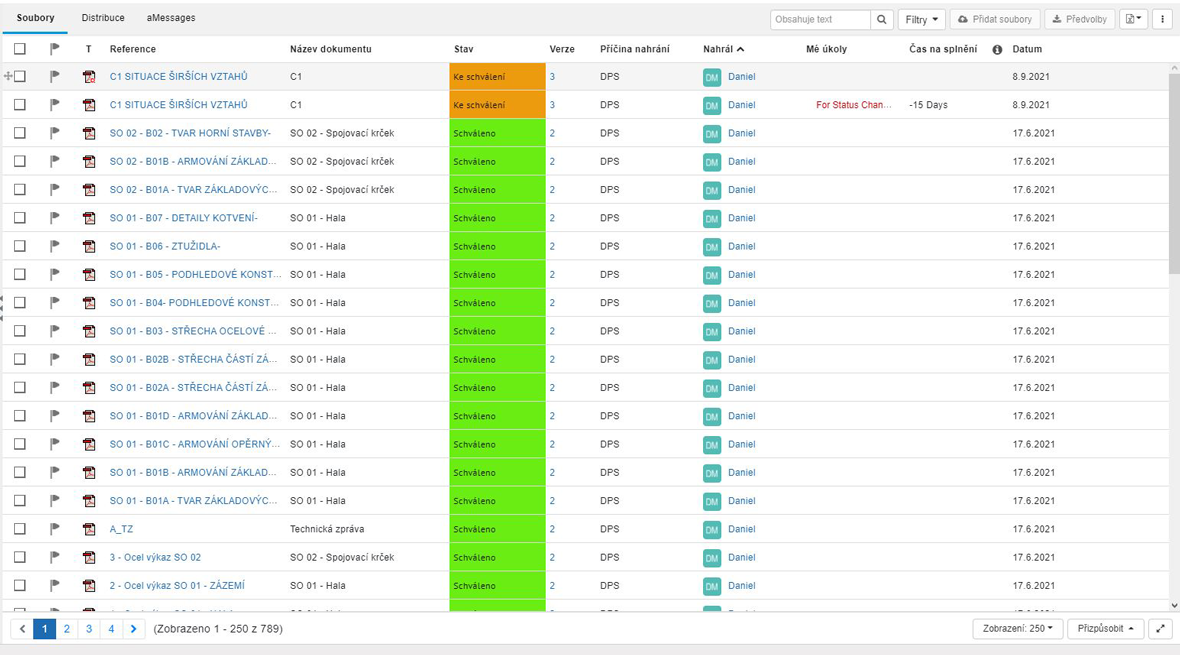Open the vertical three-dots options menu

(1162, 20)
